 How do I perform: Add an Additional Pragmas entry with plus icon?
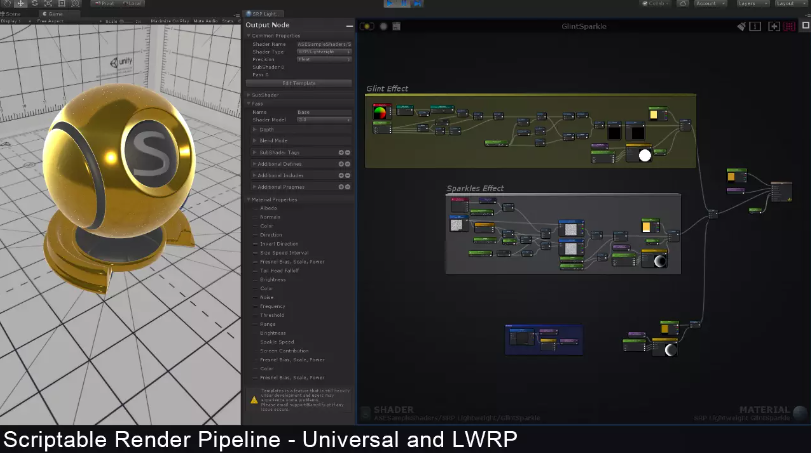tap(341, 187)
